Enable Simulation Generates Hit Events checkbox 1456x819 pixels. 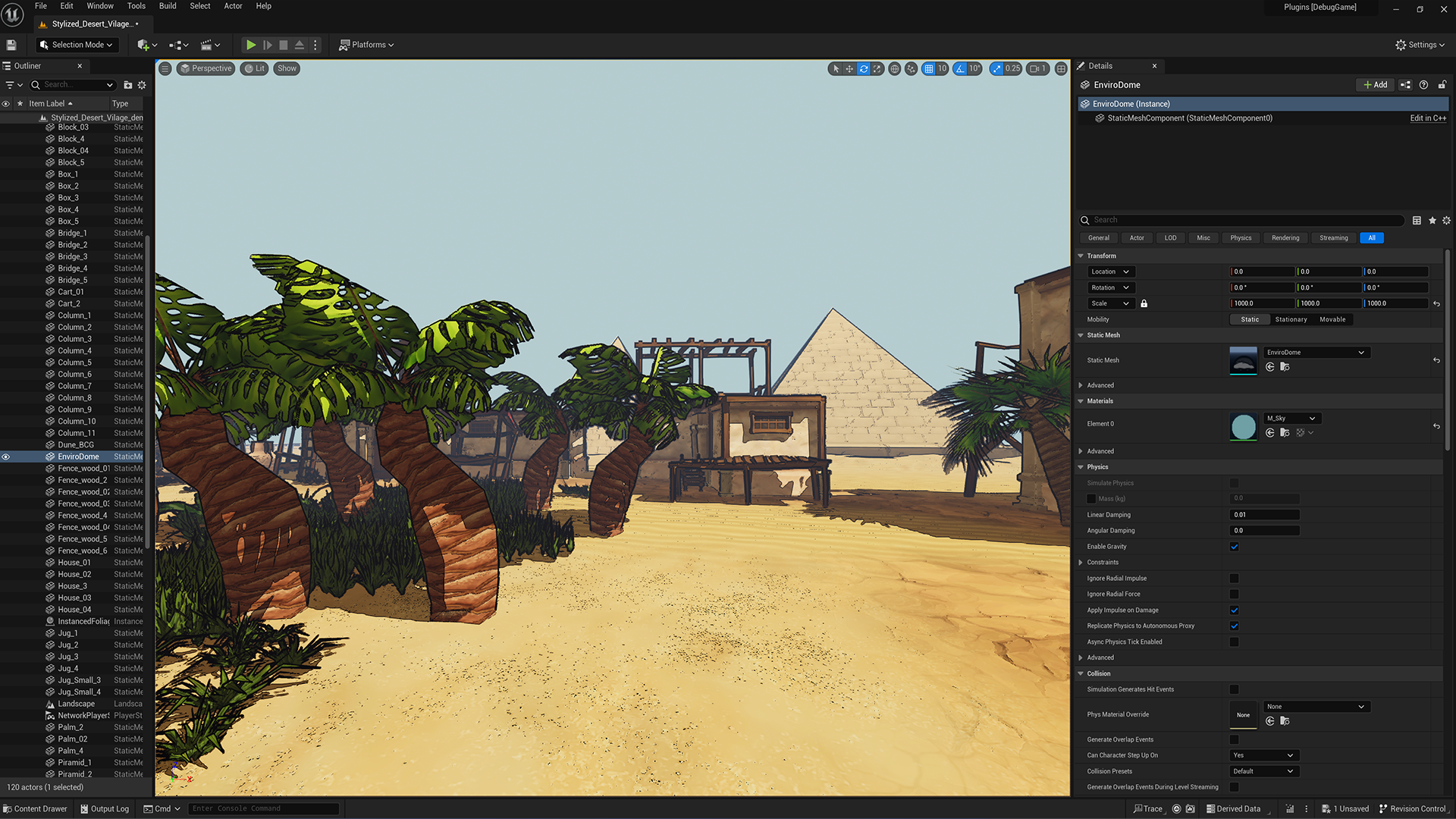pos(1234,689)
